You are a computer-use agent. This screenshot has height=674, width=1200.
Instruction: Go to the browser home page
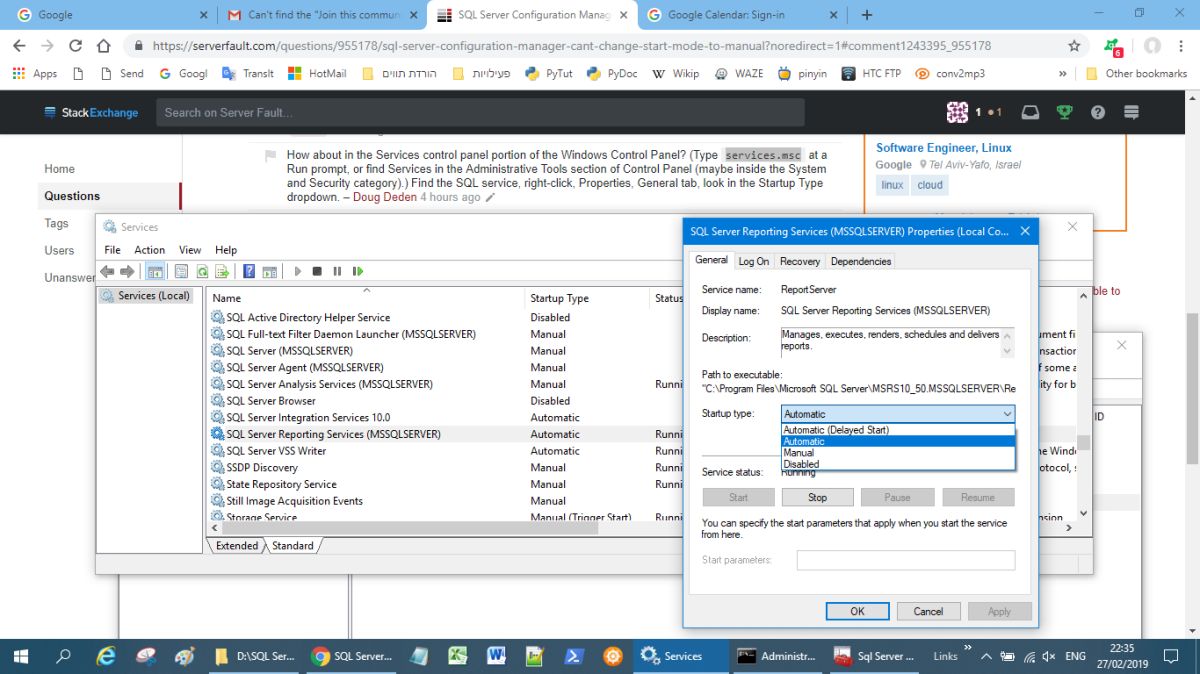tap(103, 46)
